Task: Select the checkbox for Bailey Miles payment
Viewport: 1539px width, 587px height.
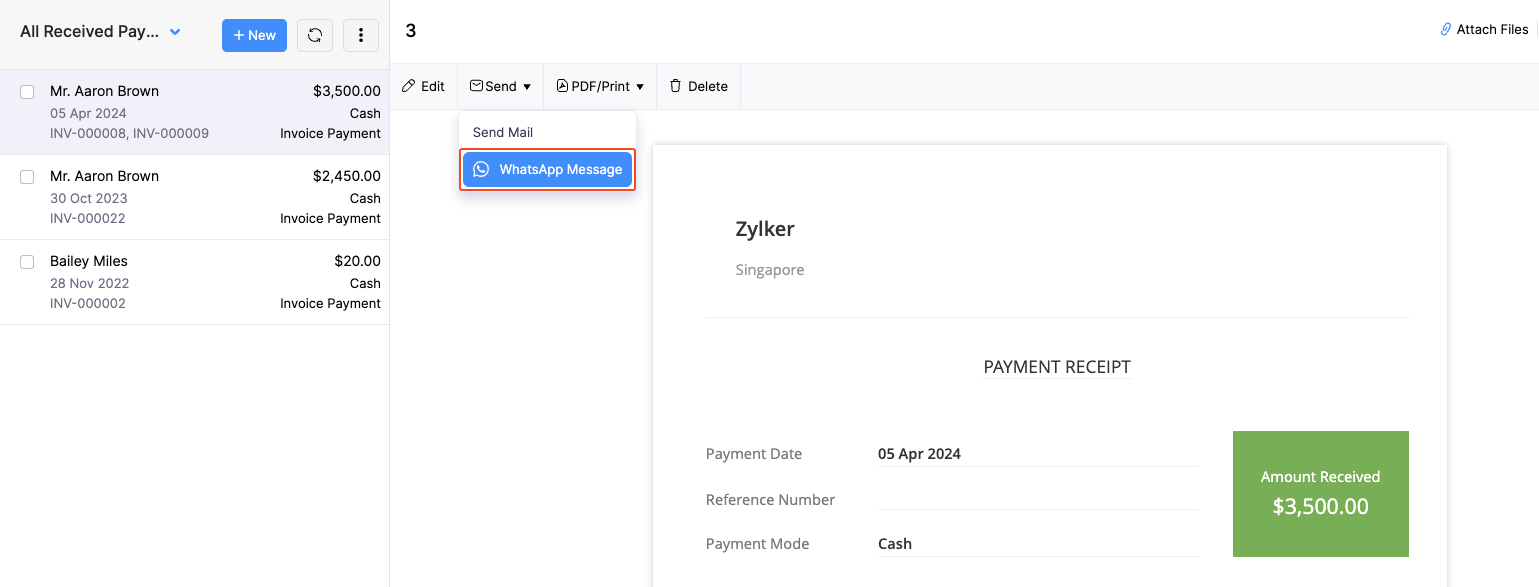Action: pyautogui.click(x=27, y=261)
